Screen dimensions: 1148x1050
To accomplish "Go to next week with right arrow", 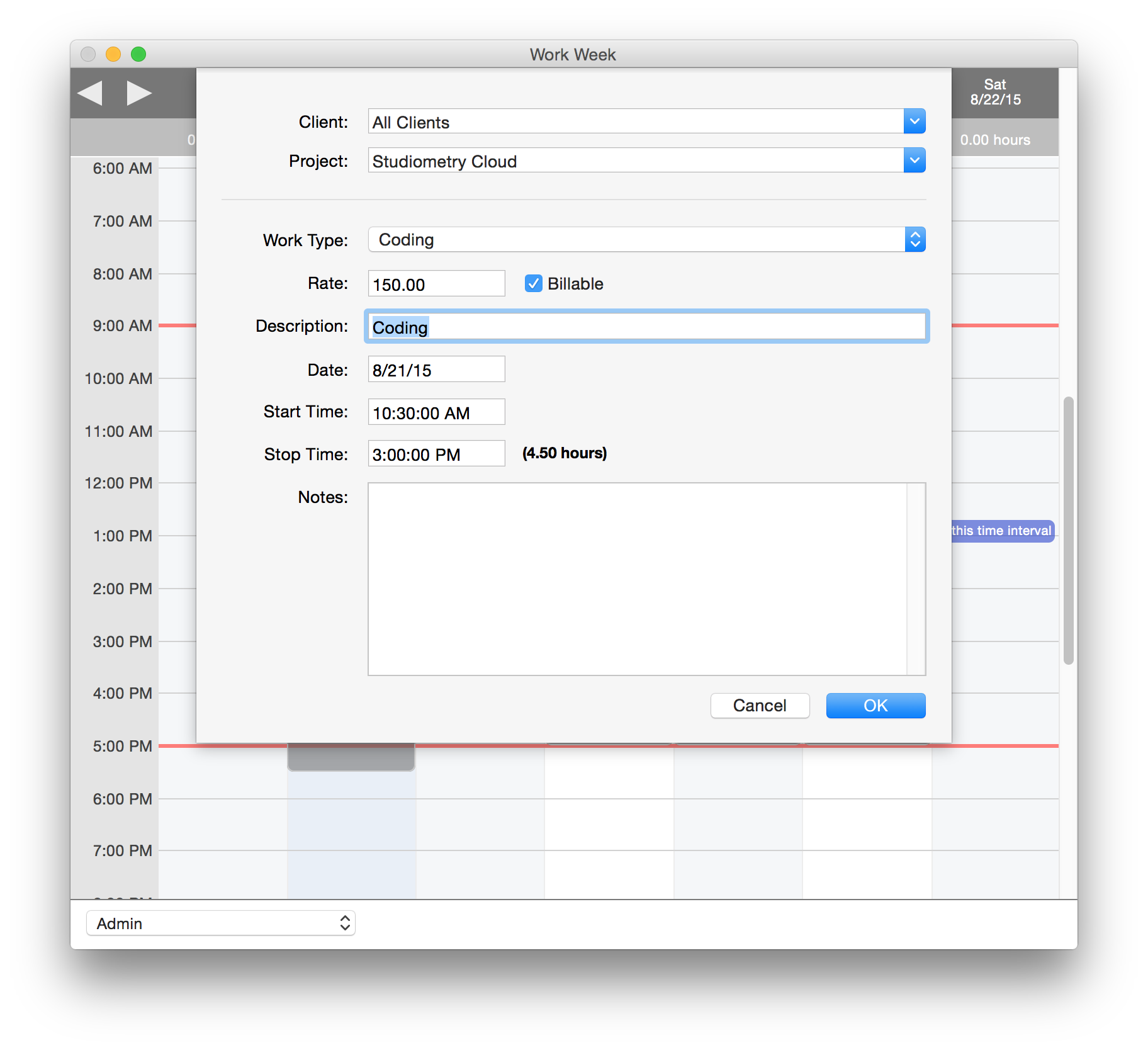I will pyautogui.click(x=139, y=93).
